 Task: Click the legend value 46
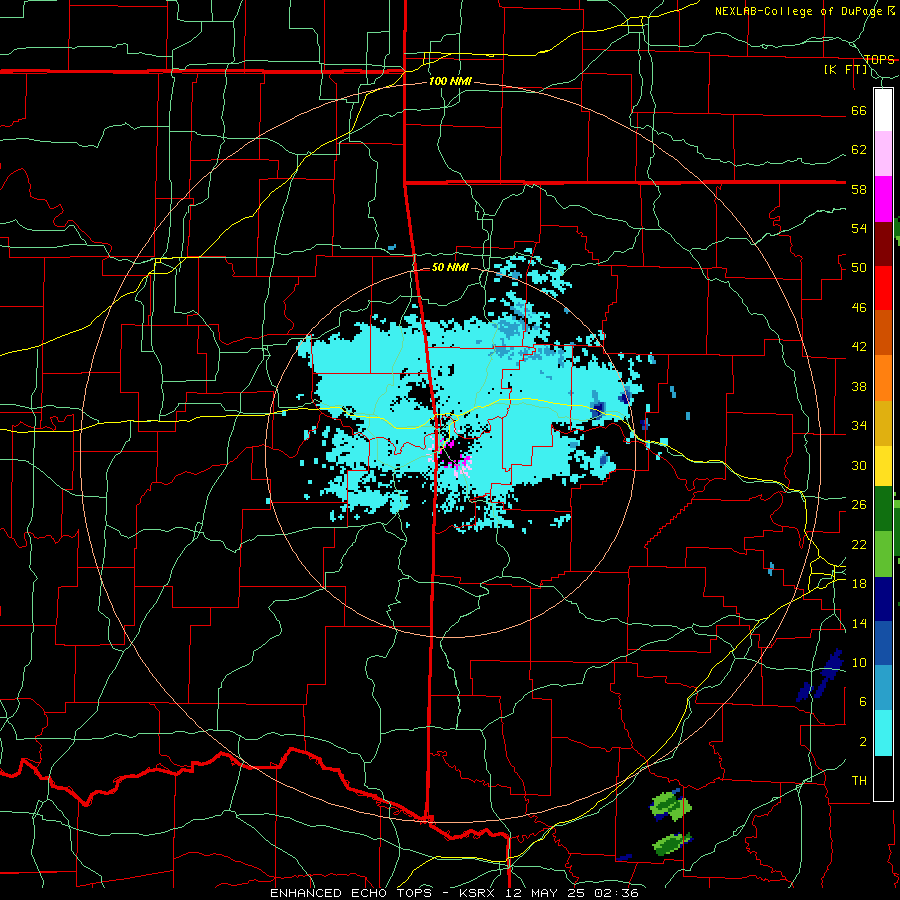pyautogui.click(x=859, y=308)
